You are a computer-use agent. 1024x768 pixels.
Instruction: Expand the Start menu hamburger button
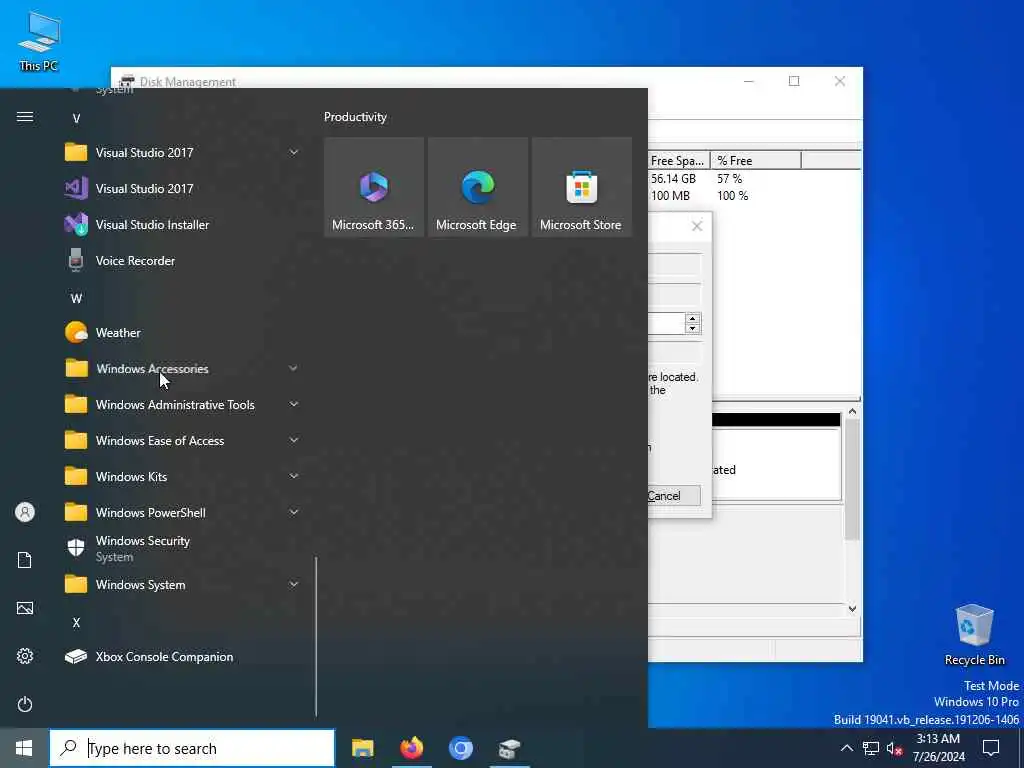point(25,117)
